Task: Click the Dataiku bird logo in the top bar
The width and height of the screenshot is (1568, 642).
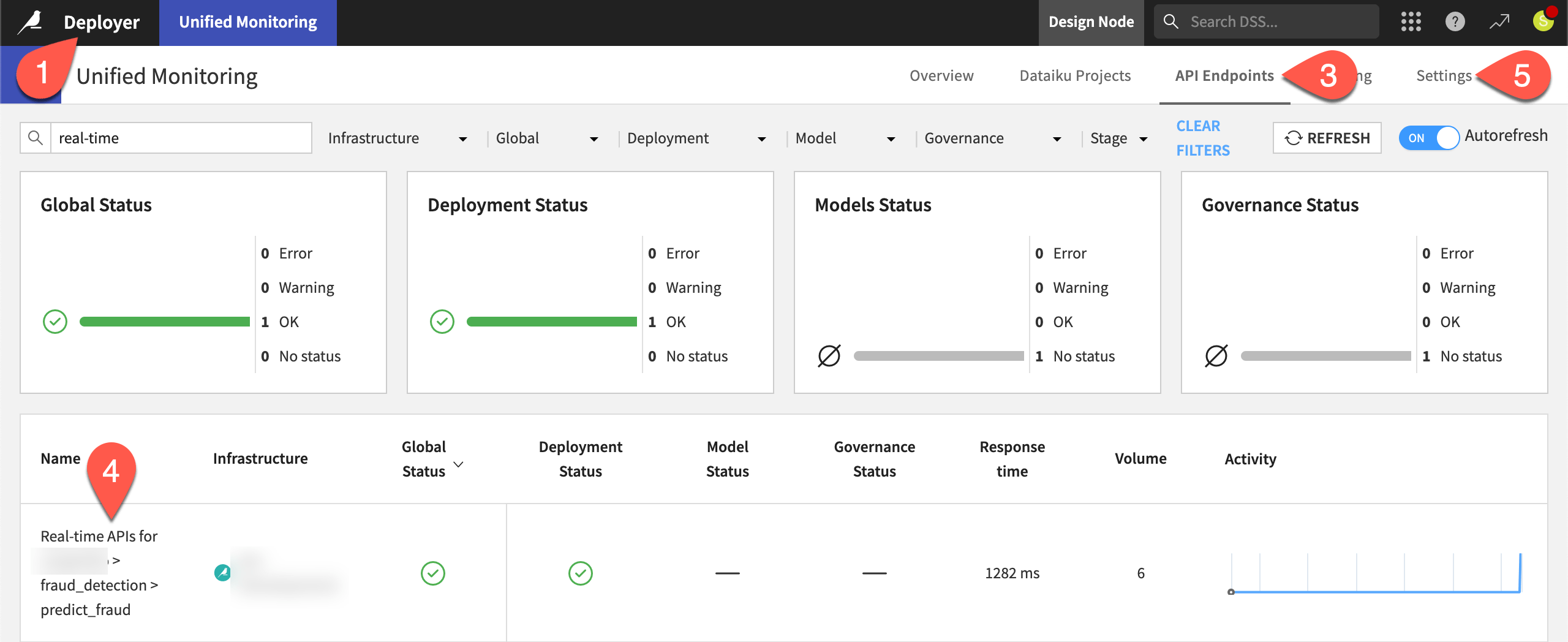Action: [29, 22]
